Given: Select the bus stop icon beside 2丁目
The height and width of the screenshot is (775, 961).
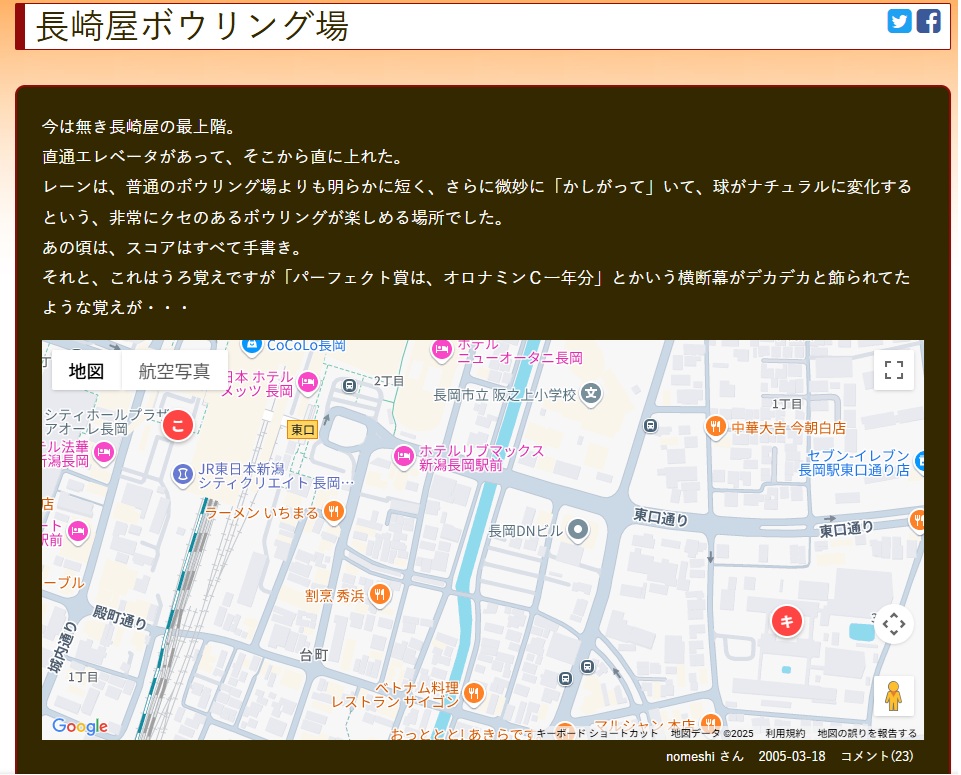Looking at the screenshot, I should pyautogui.click(x=349, y=385).
